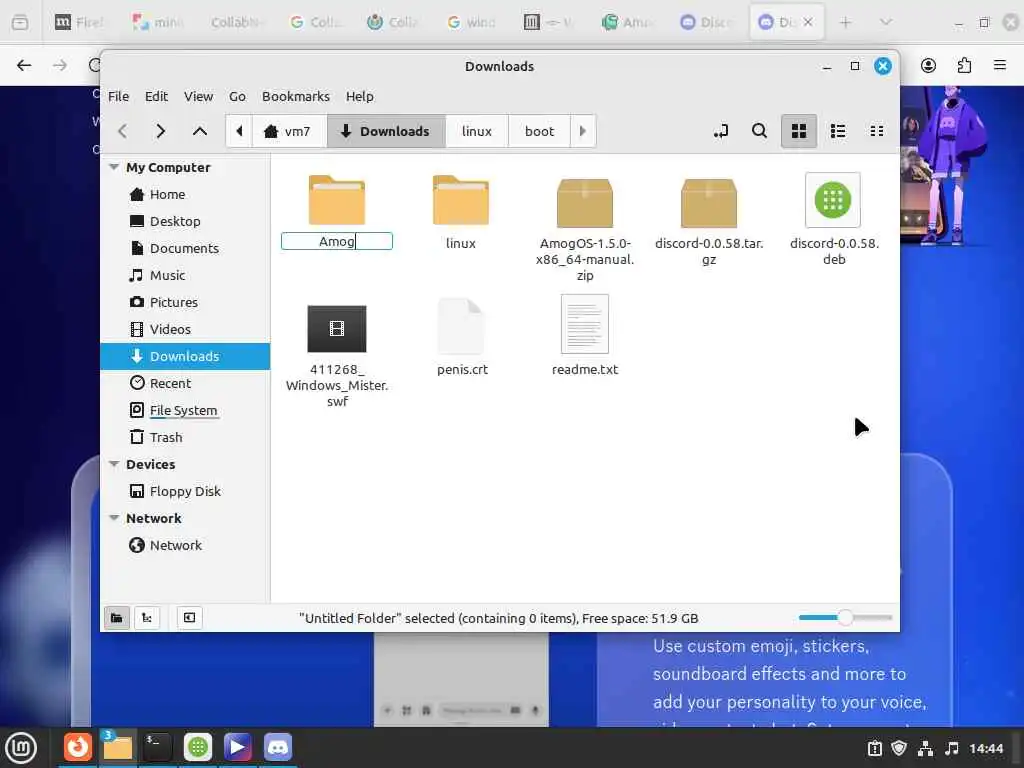
Task: Open the View menu
Action: [198, 96]
